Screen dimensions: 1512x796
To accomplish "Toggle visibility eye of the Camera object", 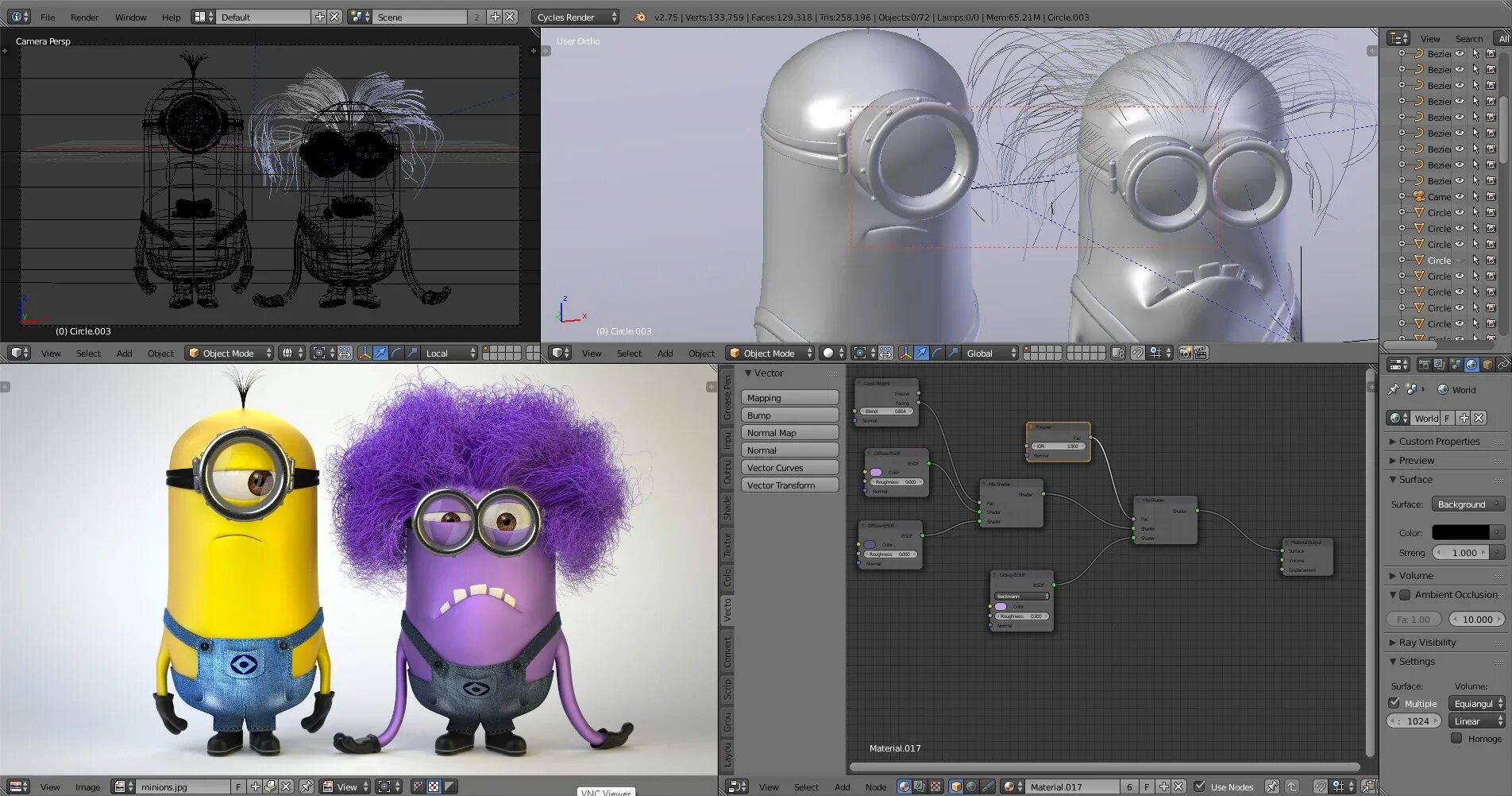I will pyautogui.click(x=1459, y=196).
